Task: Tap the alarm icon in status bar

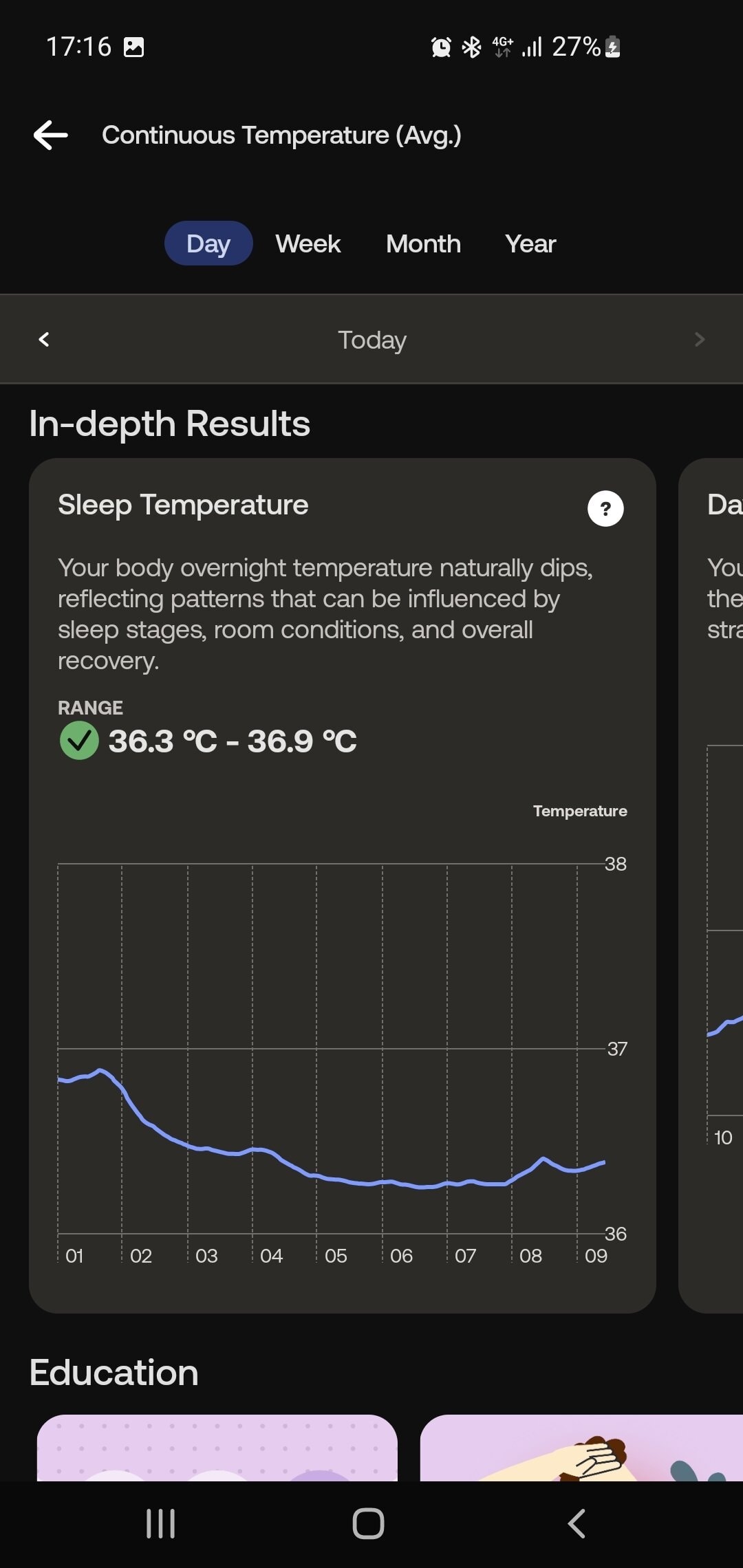Action: point(441,47)
